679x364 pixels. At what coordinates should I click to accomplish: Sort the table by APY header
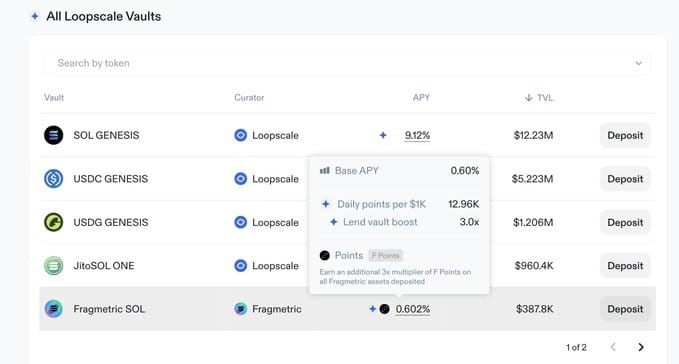click(x=421, y=97)
